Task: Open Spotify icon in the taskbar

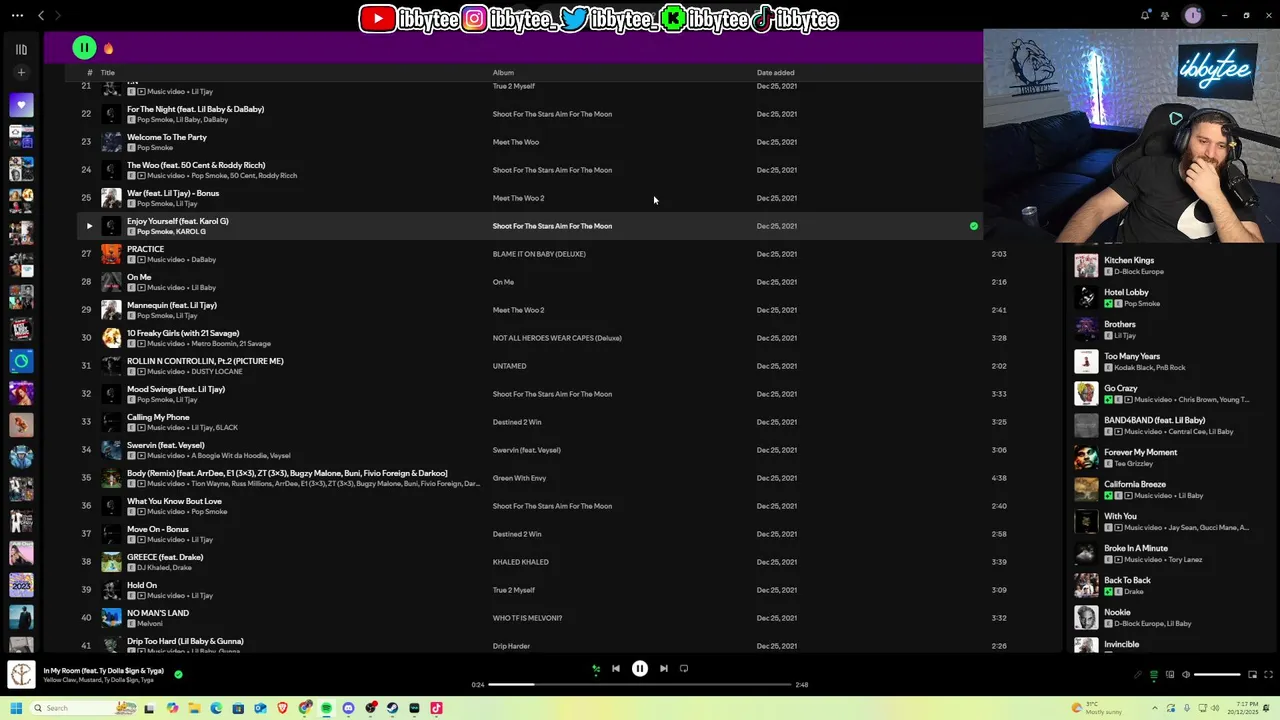Action: click(x=326, y=708)
